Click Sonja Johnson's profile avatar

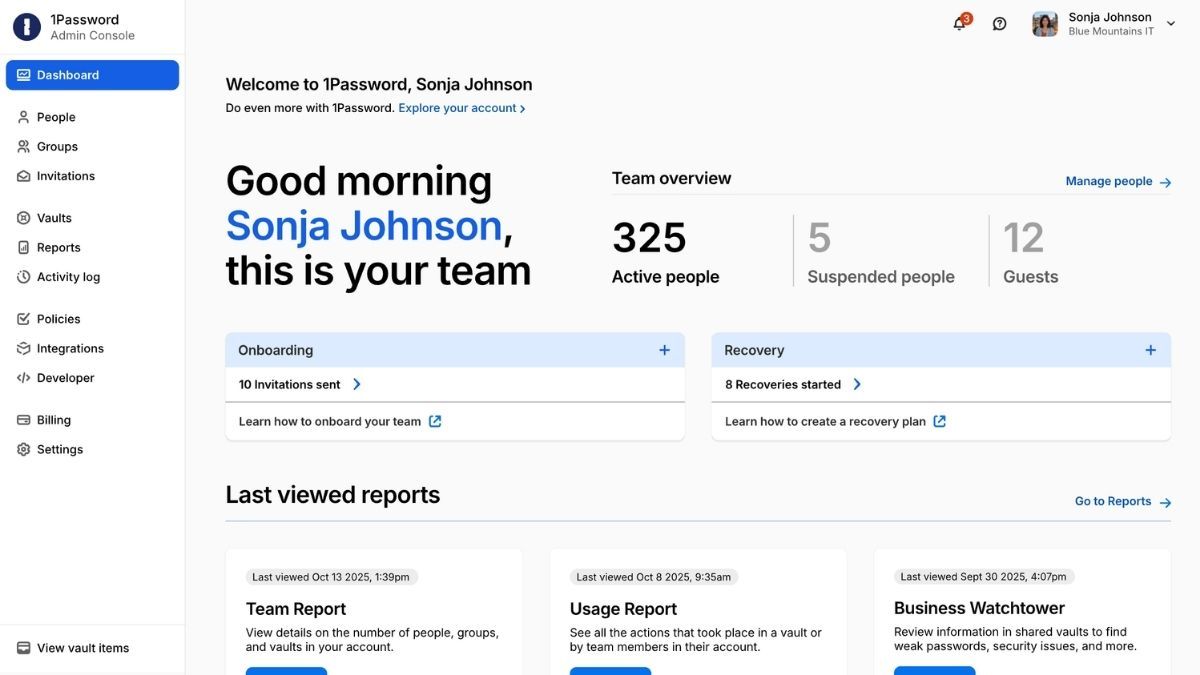(x=1045, y=24)
